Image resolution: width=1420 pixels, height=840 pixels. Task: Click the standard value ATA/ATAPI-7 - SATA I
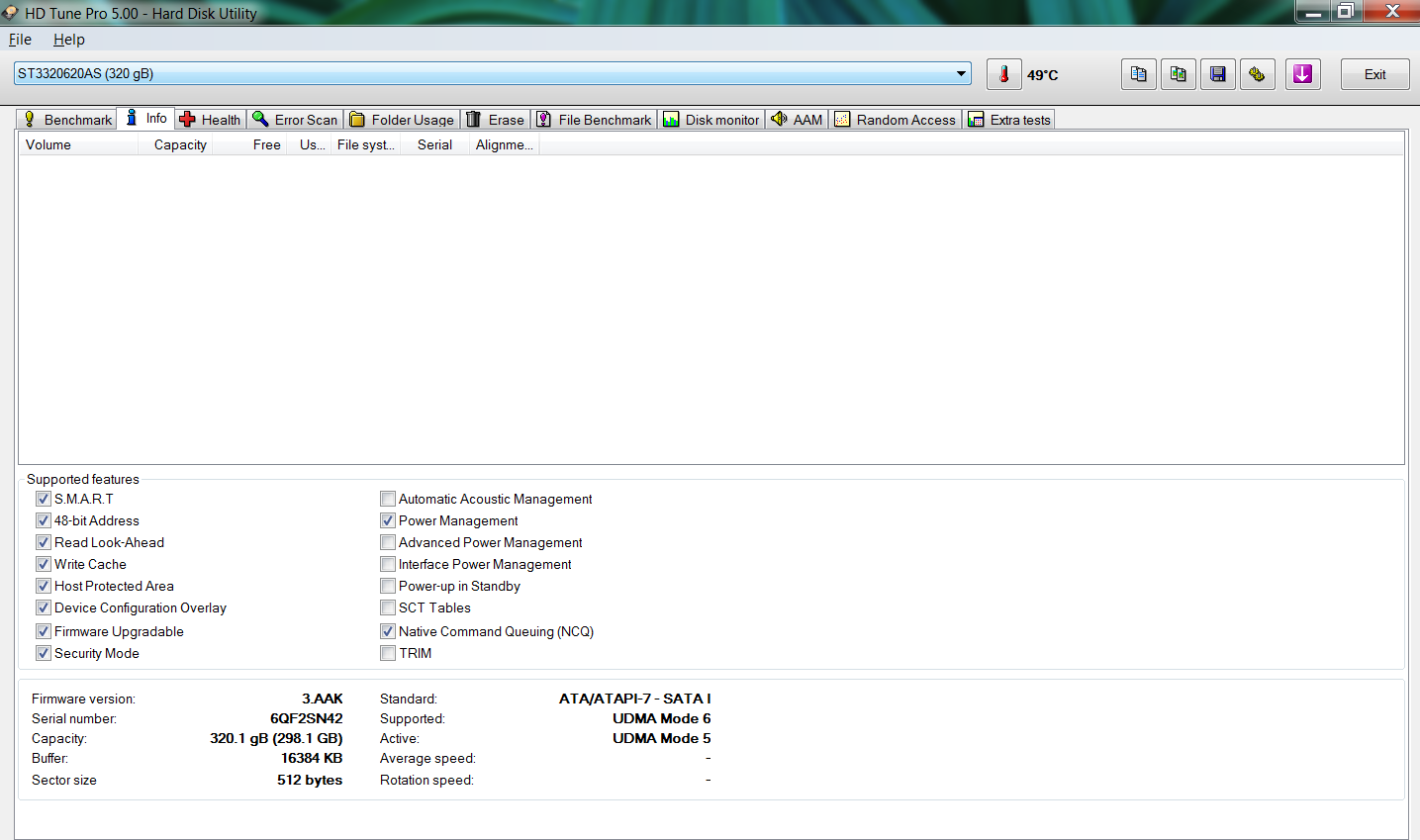(635, 699)
